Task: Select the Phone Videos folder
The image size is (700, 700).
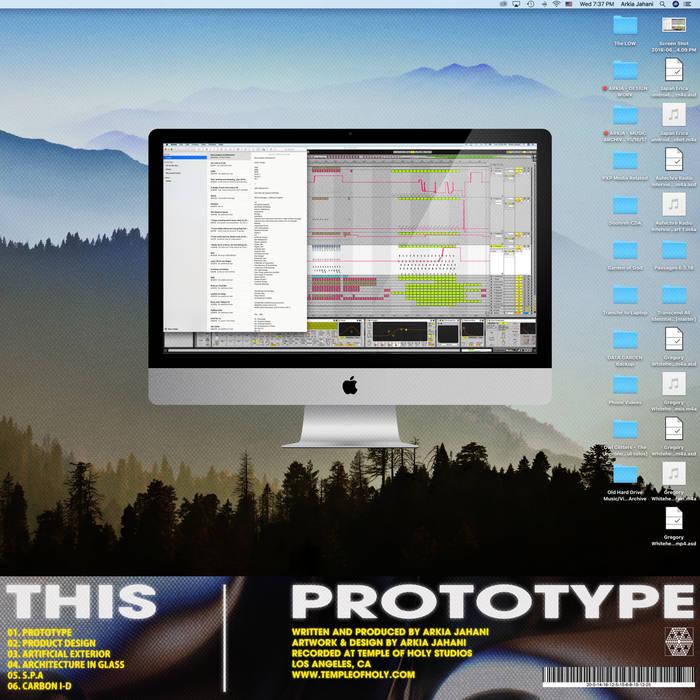Action: click(x=625, y=384)
